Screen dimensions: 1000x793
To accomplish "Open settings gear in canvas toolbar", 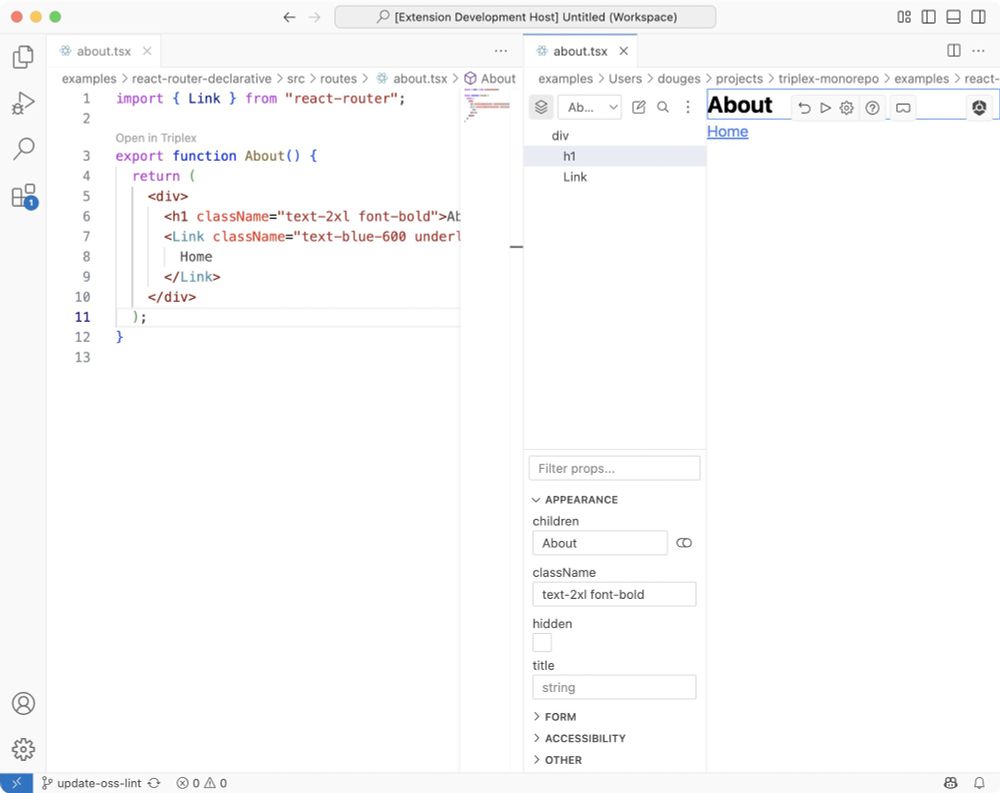I will [846, 108].
